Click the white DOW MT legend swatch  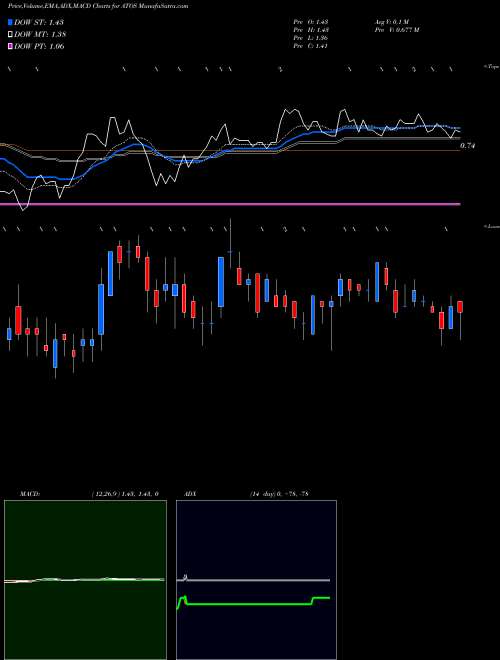[11, 34]
